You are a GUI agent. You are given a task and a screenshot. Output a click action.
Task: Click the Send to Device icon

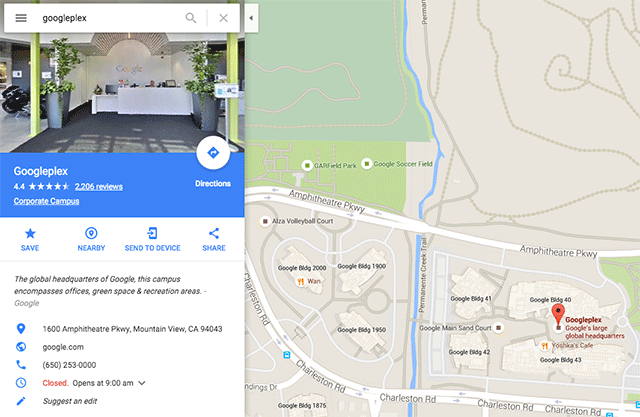pos(152,233)
